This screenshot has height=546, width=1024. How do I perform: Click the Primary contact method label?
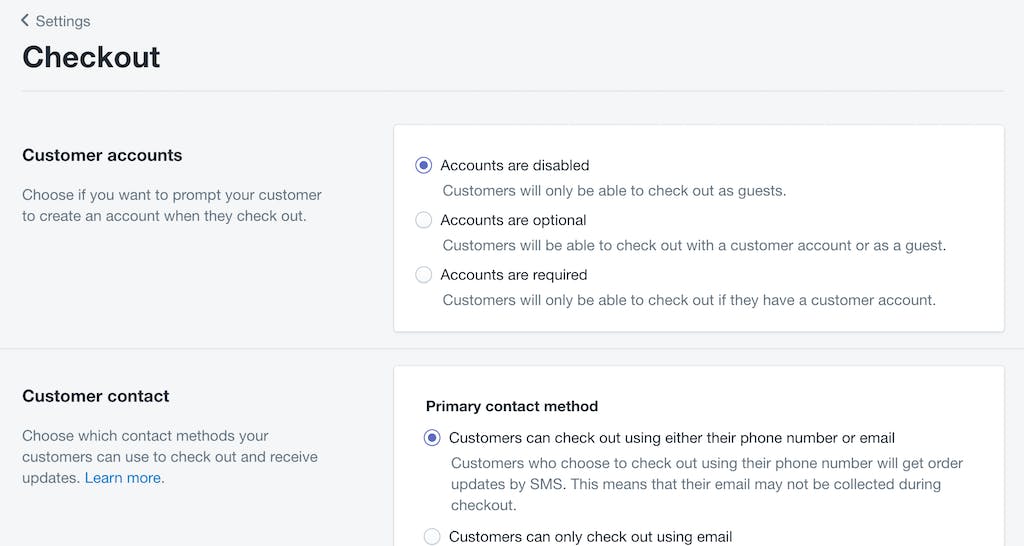(x=511, y=406)
